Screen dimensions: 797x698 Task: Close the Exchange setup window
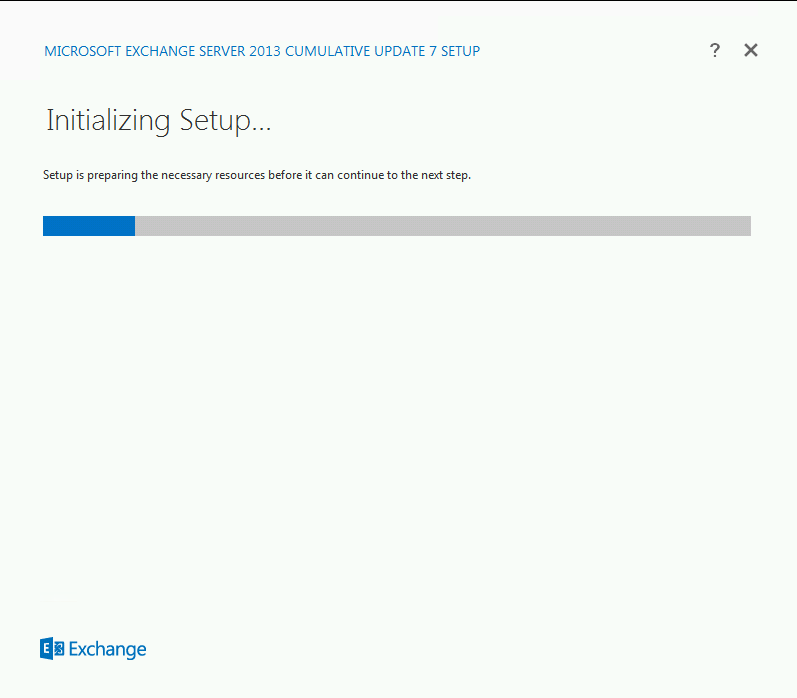click(751, 50)
